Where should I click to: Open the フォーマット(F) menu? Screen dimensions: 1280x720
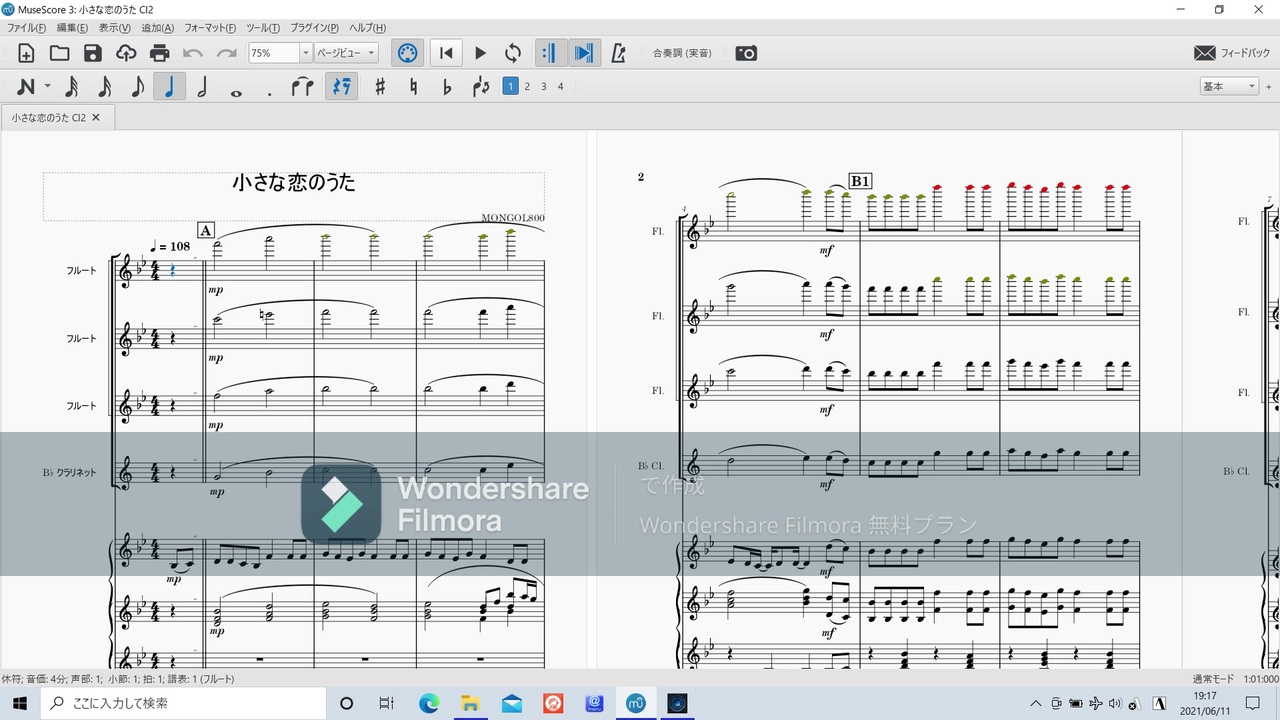coord(210,28)
